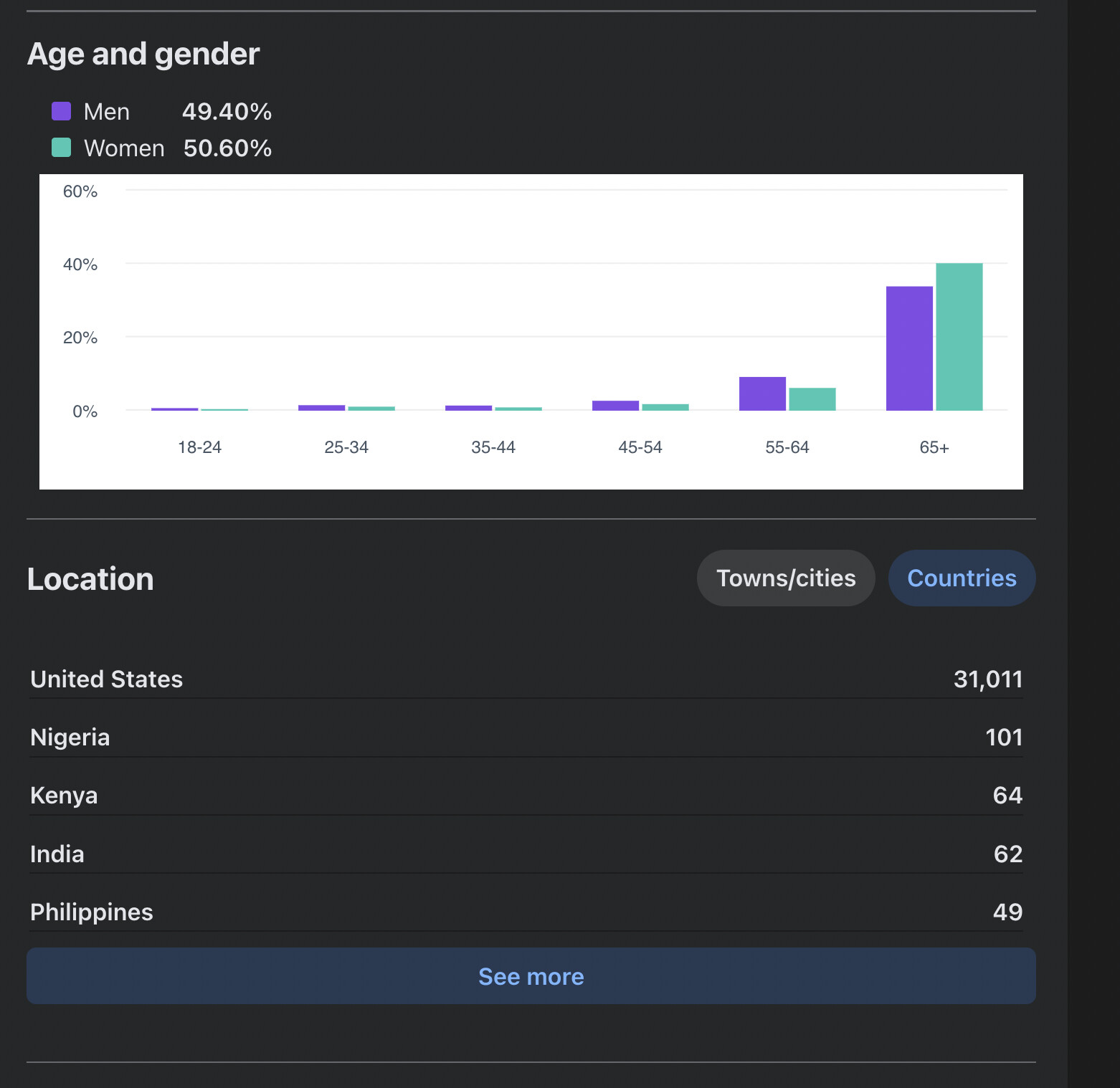Select the Nigeria row in locations
The width and height of the screenshot is (1120, 1088).
coord(526,737)
